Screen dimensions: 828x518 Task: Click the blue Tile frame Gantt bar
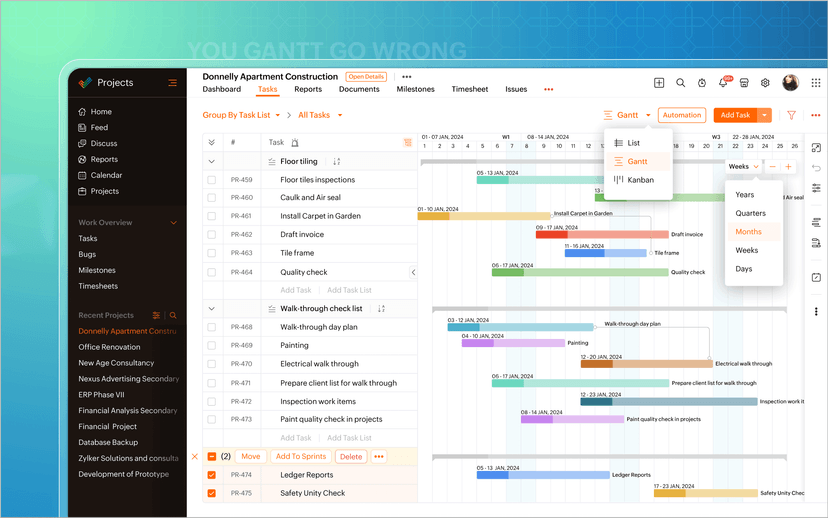606,253
